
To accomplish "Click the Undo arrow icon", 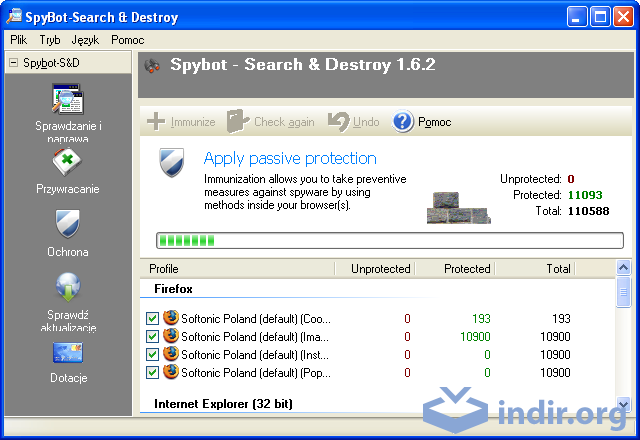I will [339, 122].
